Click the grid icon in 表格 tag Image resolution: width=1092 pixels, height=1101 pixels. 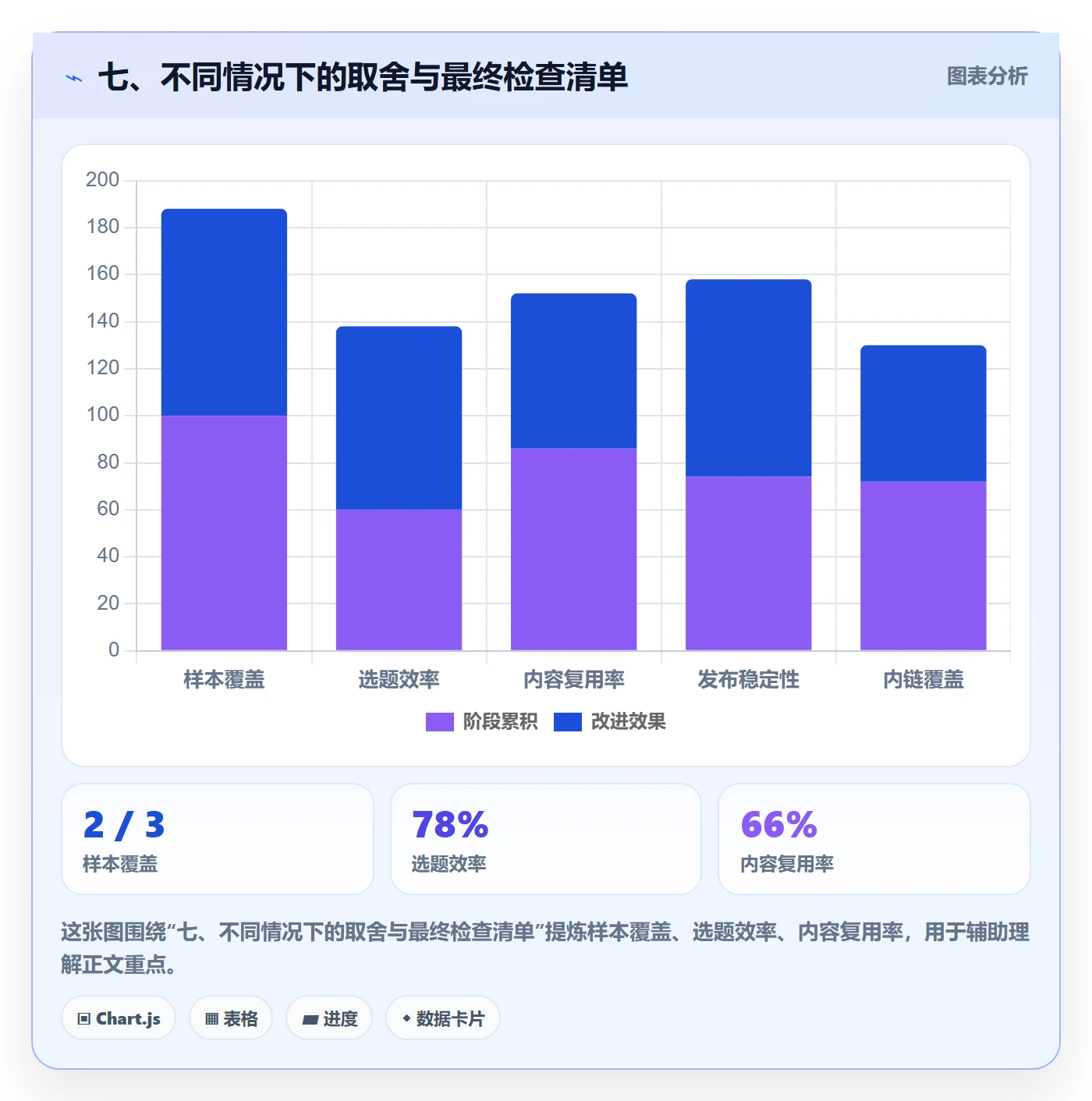[x=211, y=1018]
